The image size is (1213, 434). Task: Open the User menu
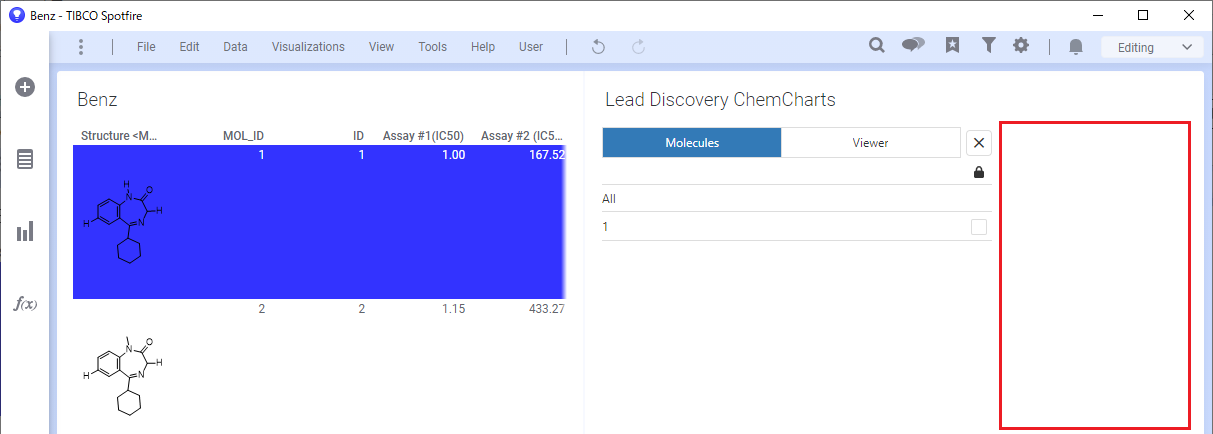click(531, 47)
